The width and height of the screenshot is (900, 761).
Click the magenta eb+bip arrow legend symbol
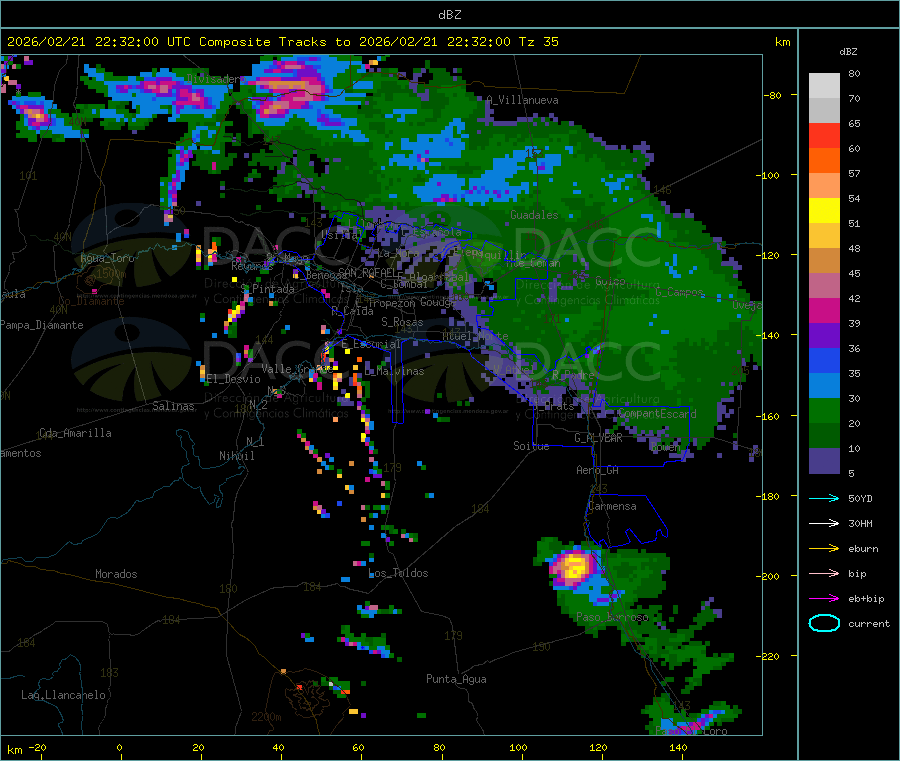pos(824,599)
